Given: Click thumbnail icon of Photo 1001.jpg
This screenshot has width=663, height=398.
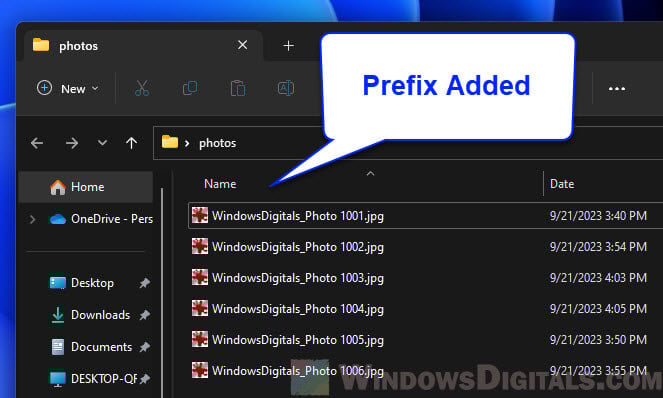Looking at the screenshot, I should [x=200, y=215].
